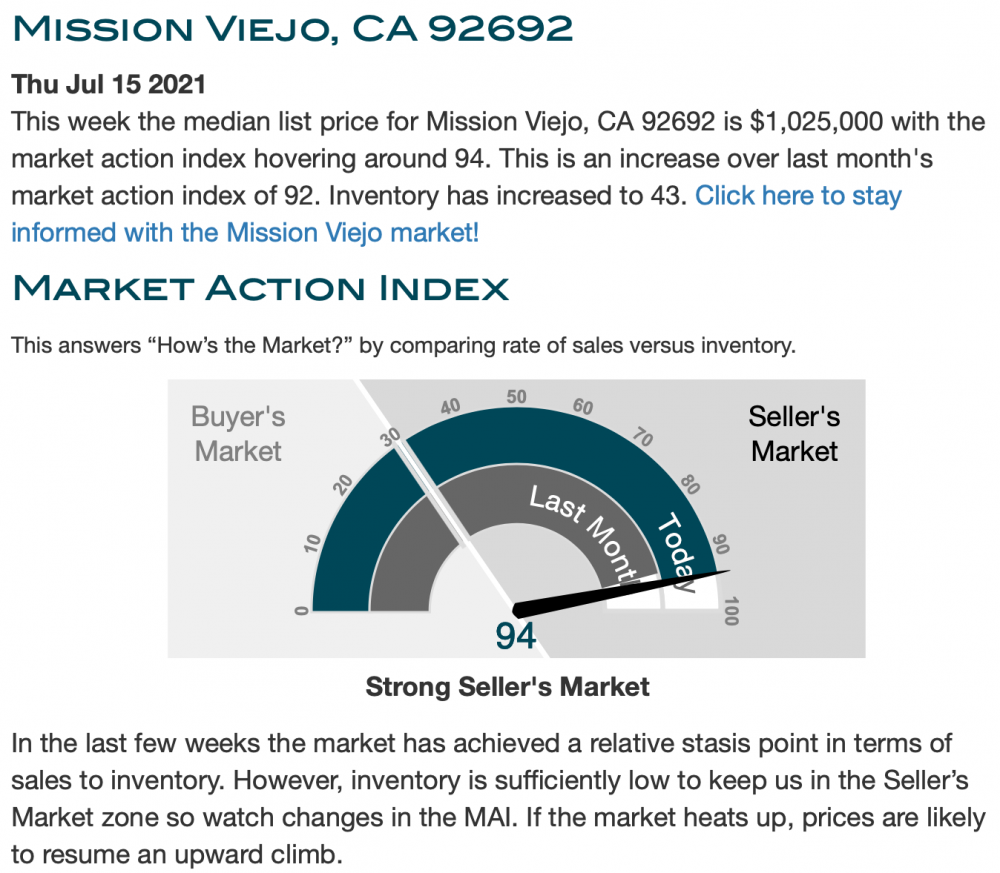Image resolution: width=1000 pixels, height=873 pixels.
Task: Click the Thu Jul 15 2021 date
Action: (x=108, y=84)
